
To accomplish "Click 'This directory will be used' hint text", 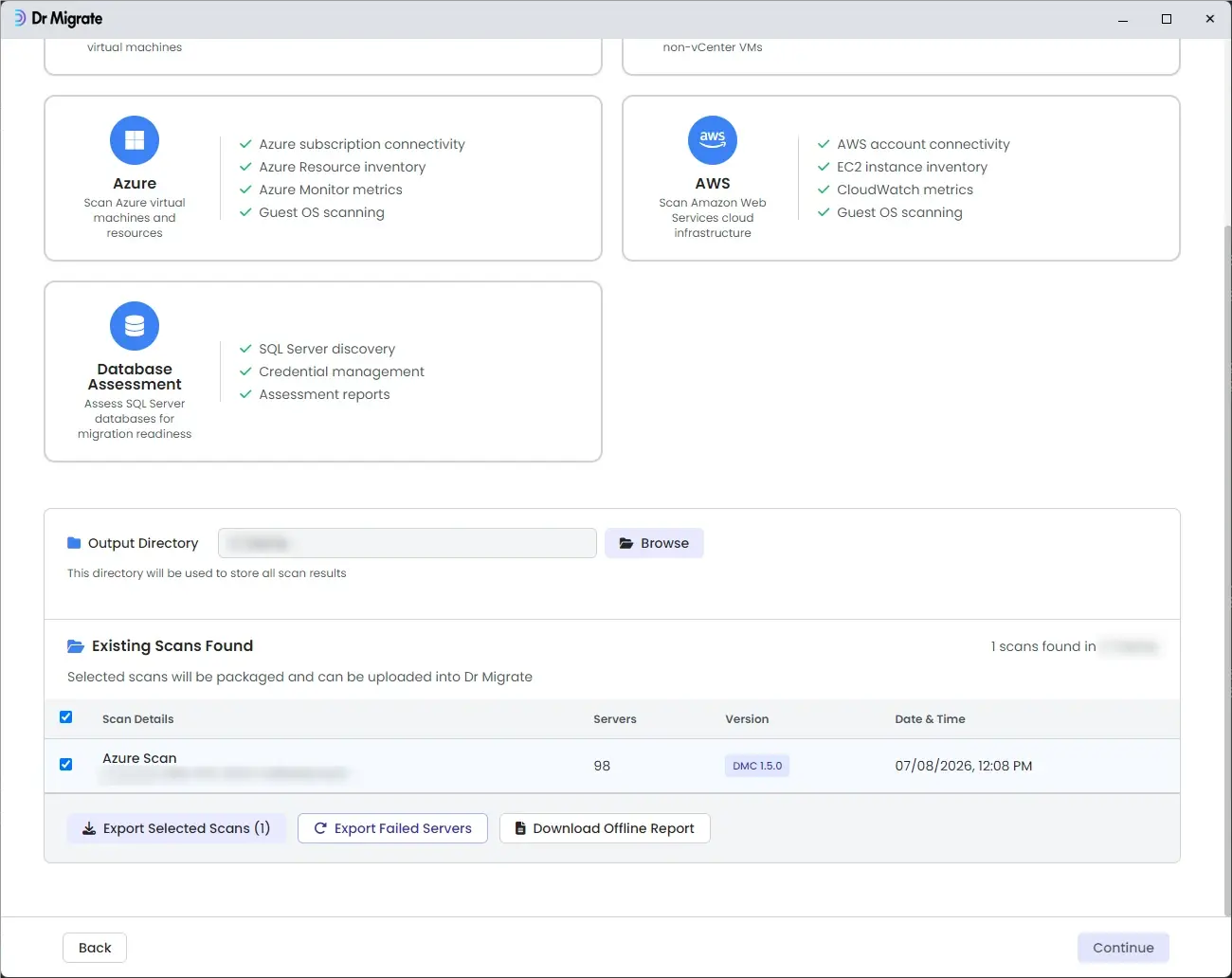I will click(207, 573).
